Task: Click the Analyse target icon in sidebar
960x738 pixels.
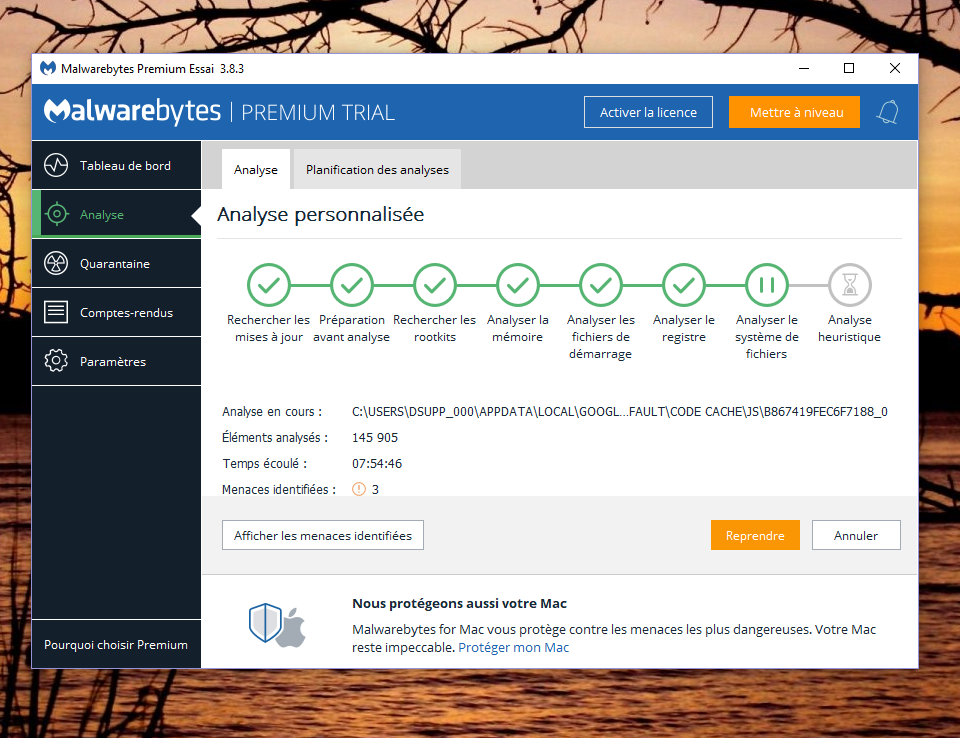Action: coord(56,214)
